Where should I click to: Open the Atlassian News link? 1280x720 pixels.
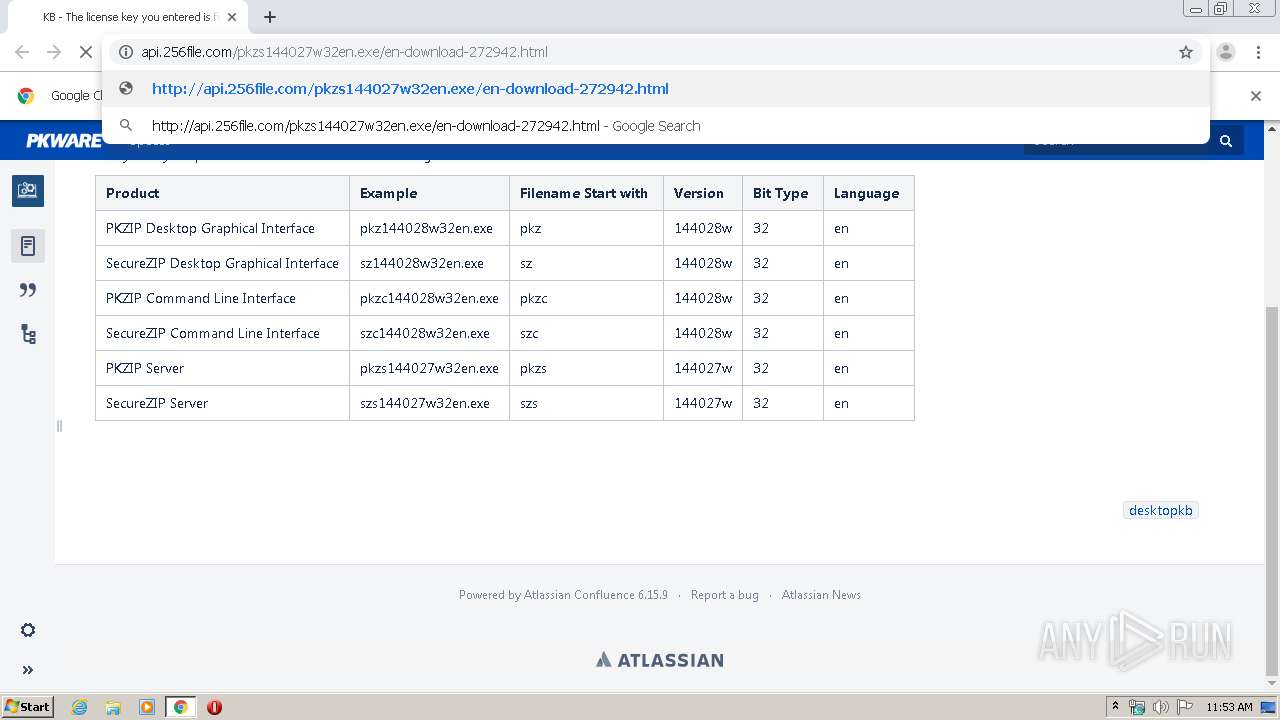point(821,595)
